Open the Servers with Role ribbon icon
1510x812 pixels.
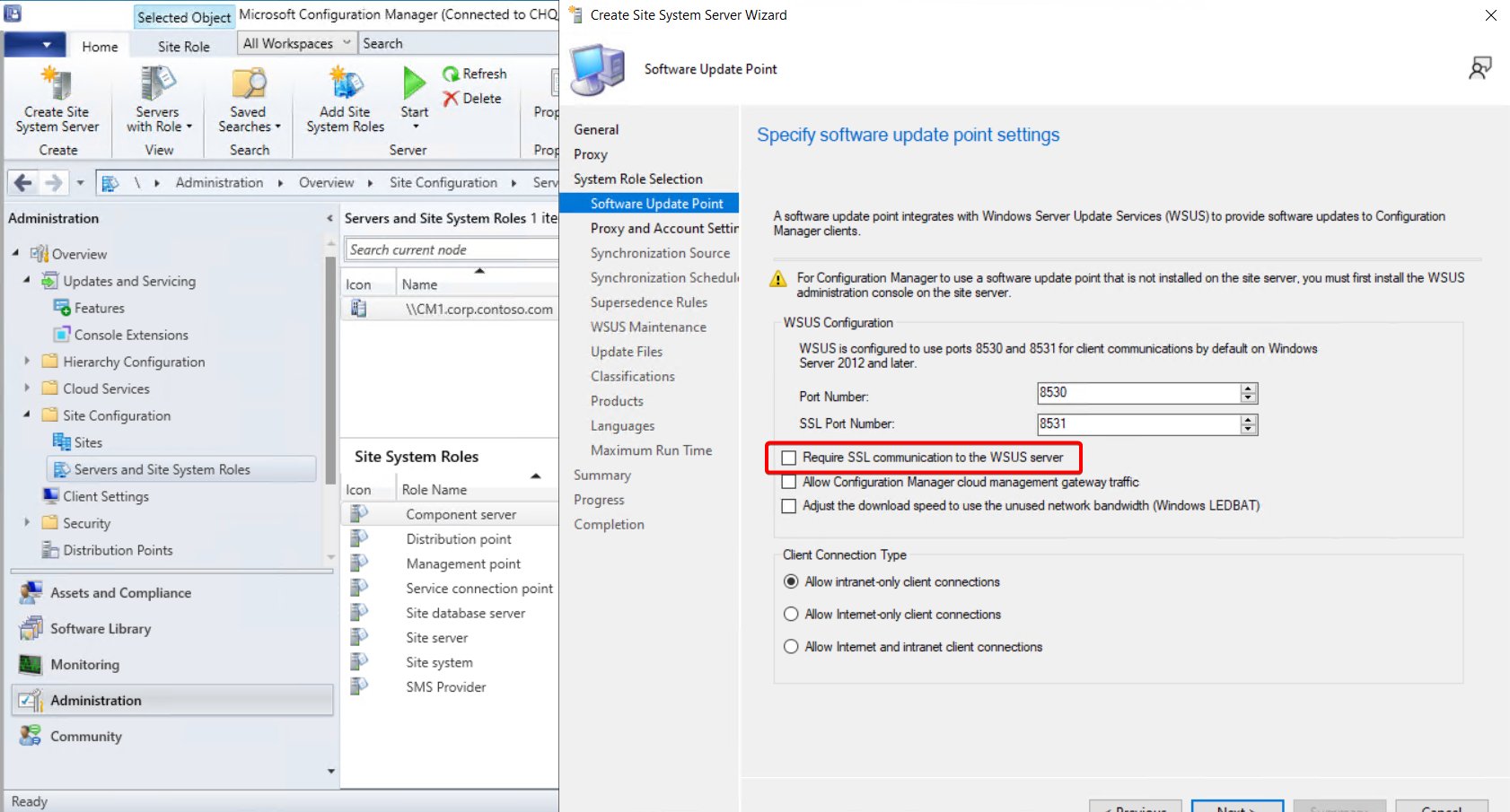pos(157,83)
